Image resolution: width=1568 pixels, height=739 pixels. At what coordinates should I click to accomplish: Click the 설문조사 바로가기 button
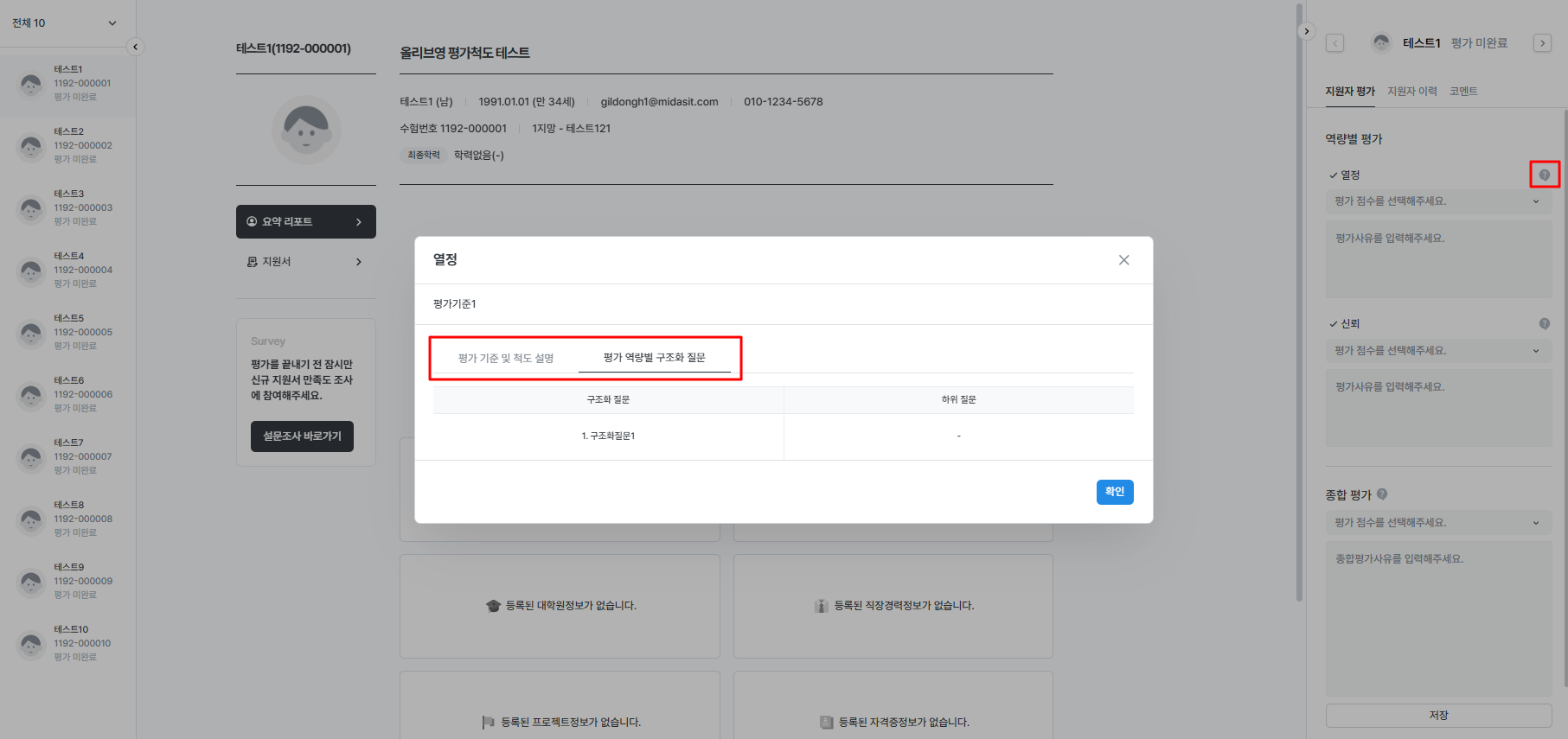302,436
